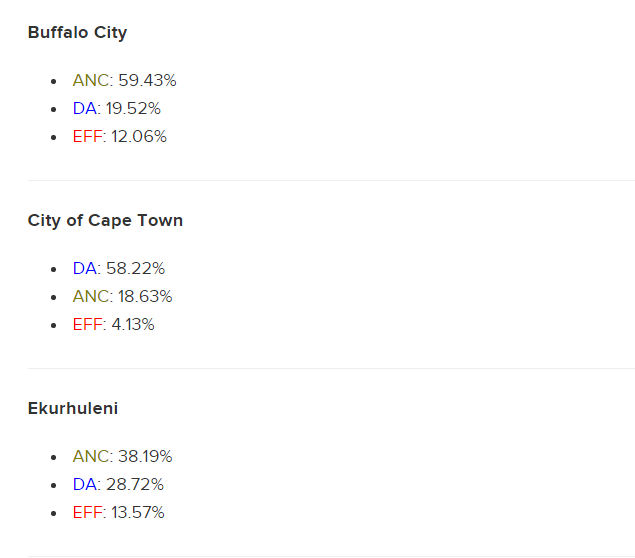This screenshot has height=558, width=635.
Task: Click the 12.06% EFF result text
Action: click(x=139, y=136)
